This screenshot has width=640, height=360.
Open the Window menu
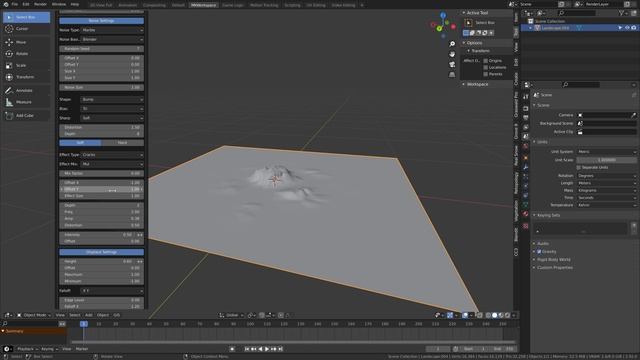pyautogui.click(x=59, y=4)
